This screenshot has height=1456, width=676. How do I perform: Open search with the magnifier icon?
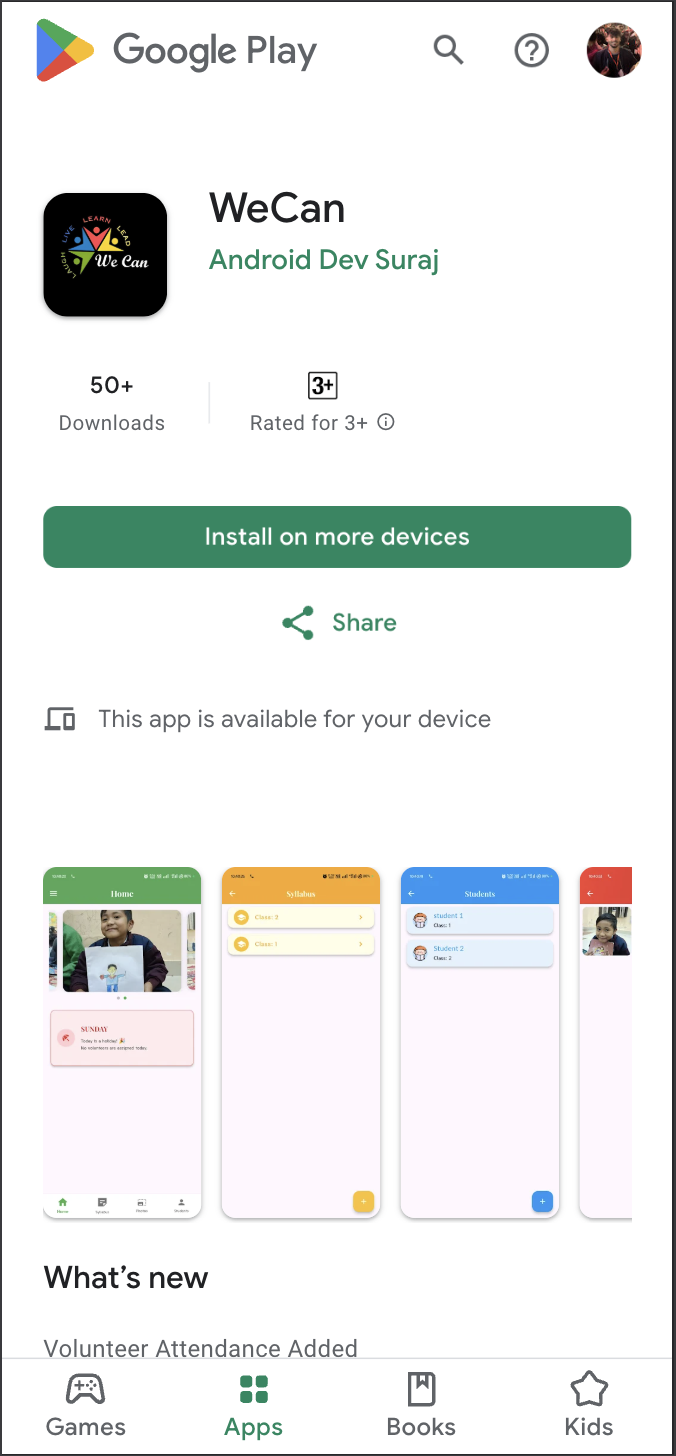pyautogui.click(x=448, y=49)
